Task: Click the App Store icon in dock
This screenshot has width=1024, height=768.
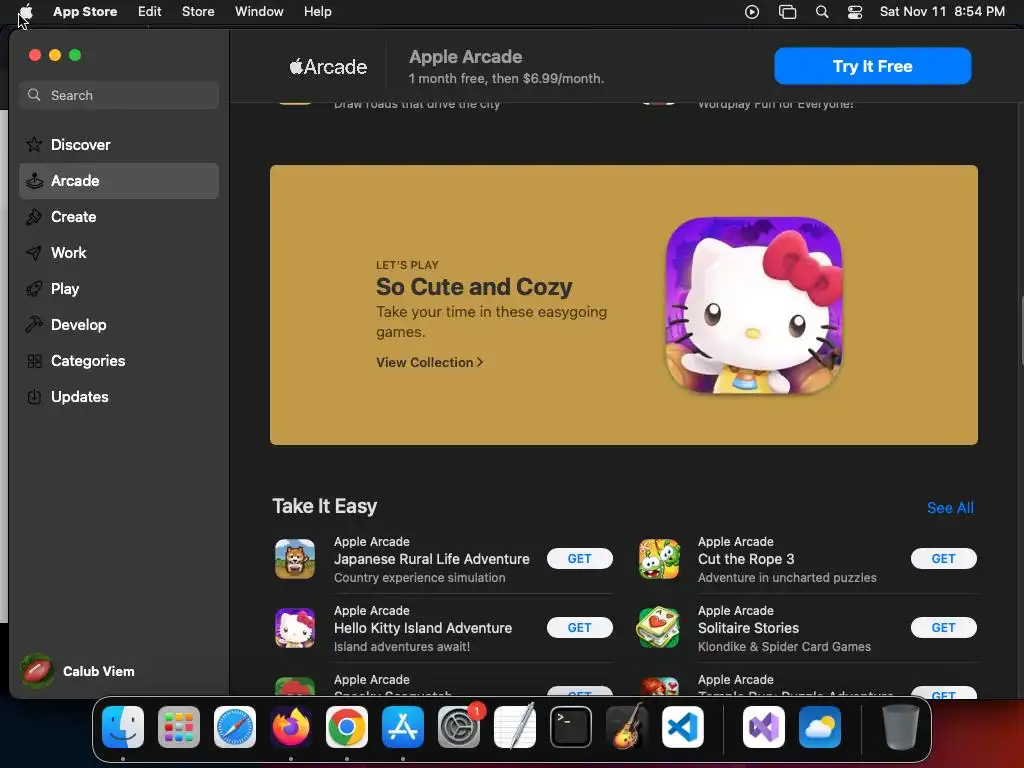Action: click(403, 727)
